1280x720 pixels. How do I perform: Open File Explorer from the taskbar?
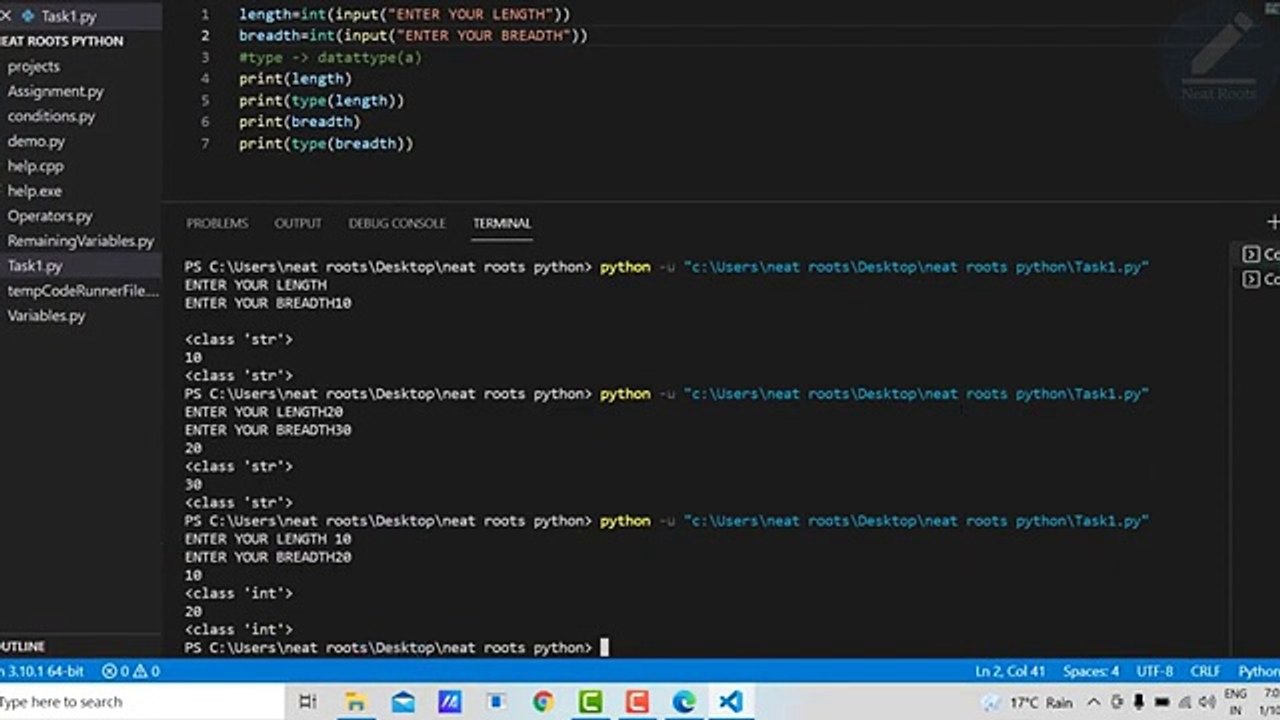click(x=355, y=702)
